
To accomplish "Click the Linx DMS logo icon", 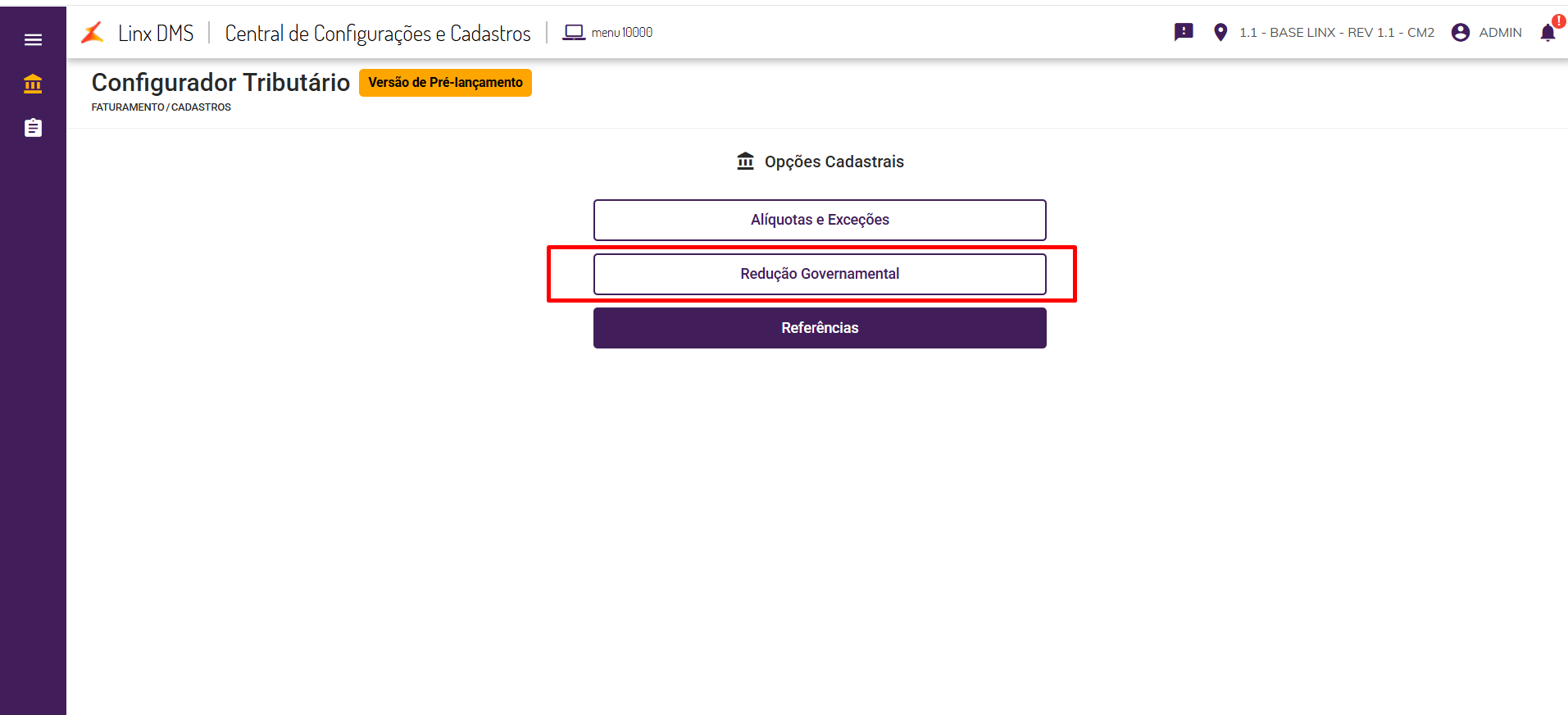I will tap(93, 33).
